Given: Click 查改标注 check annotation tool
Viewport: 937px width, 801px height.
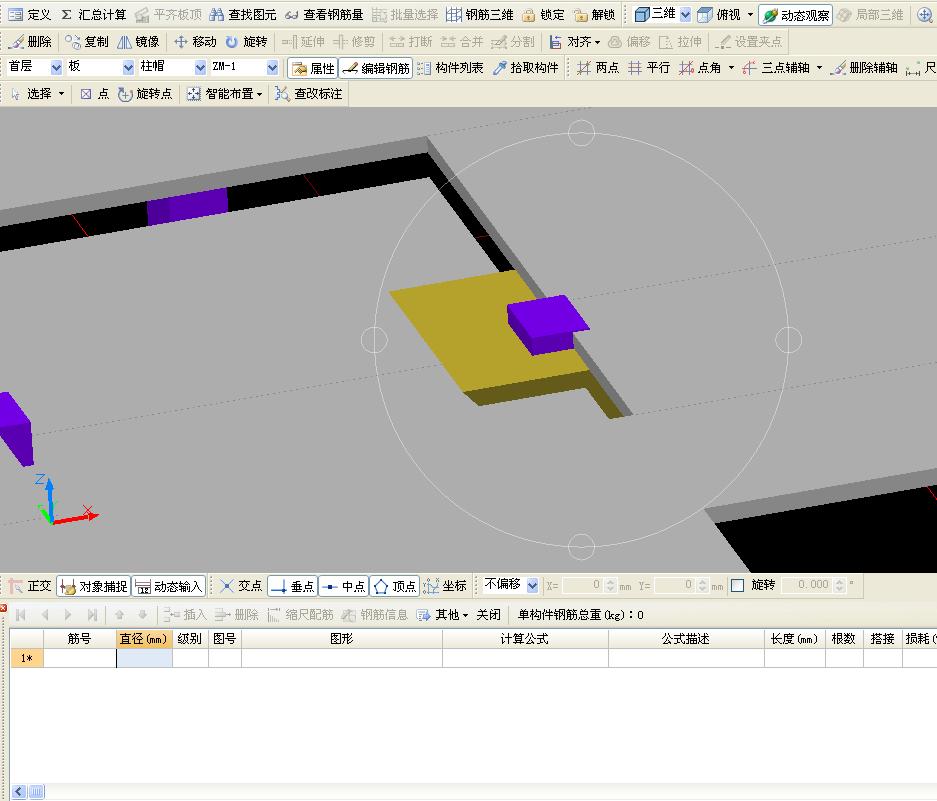Looking at the screenshot, I should coord(309,94).
